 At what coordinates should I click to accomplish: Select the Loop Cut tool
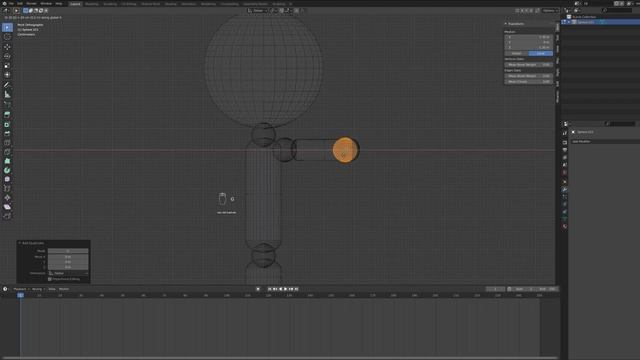[x=7, y=143]
